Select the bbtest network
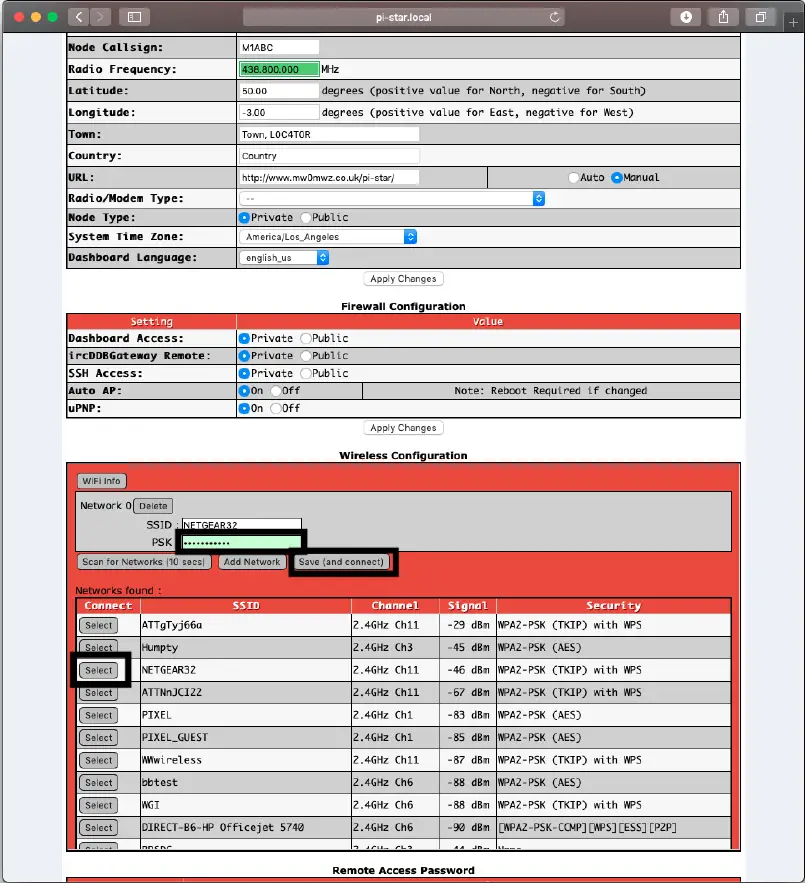Viewport: 805px width, 883px height. pyautogui.click(x=99, y=783)
